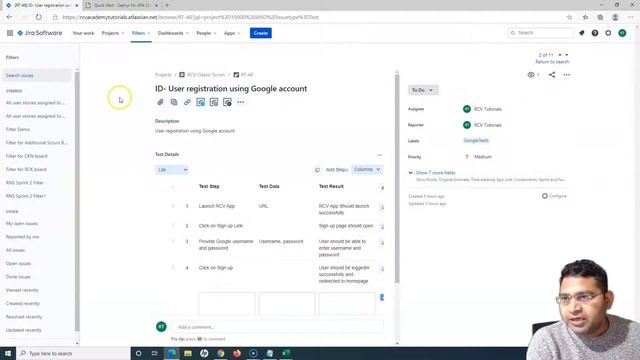640x360 pixels.
Task: Click the issue panel vertical scrollbar
Action: [x=397, y=180]
